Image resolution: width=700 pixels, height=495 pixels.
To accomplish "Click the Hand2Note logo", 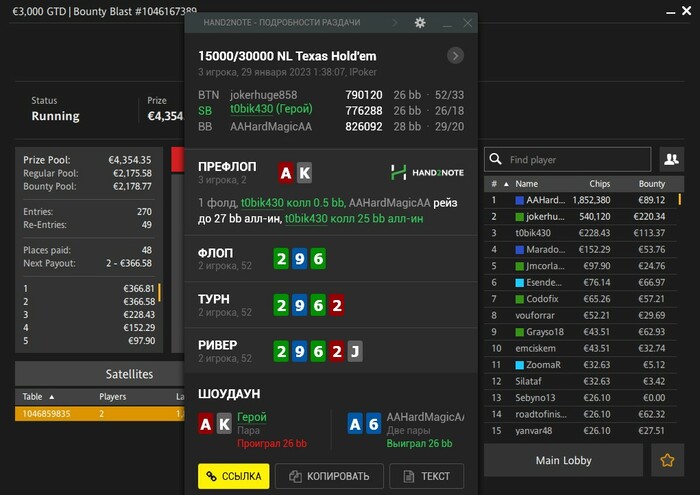I will point(427,173).
